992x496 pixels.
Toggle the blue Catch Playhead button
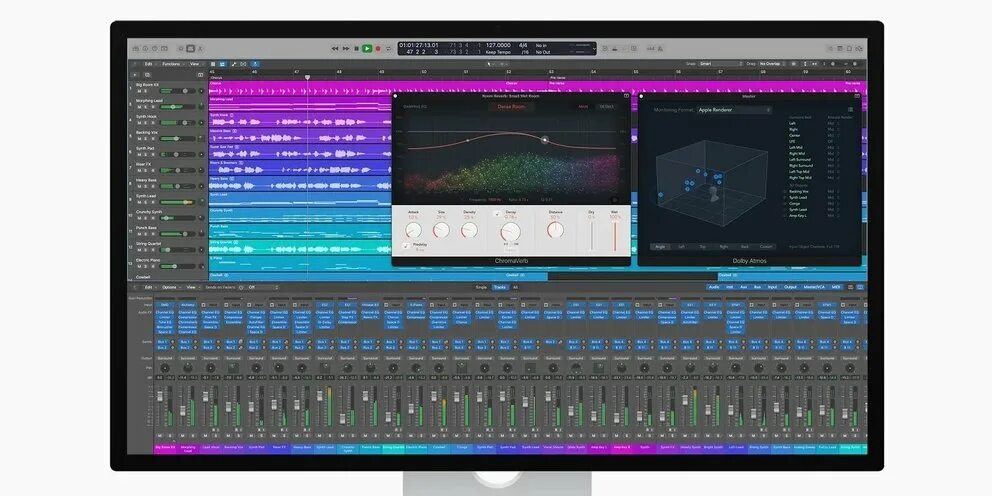click(255, 64)
